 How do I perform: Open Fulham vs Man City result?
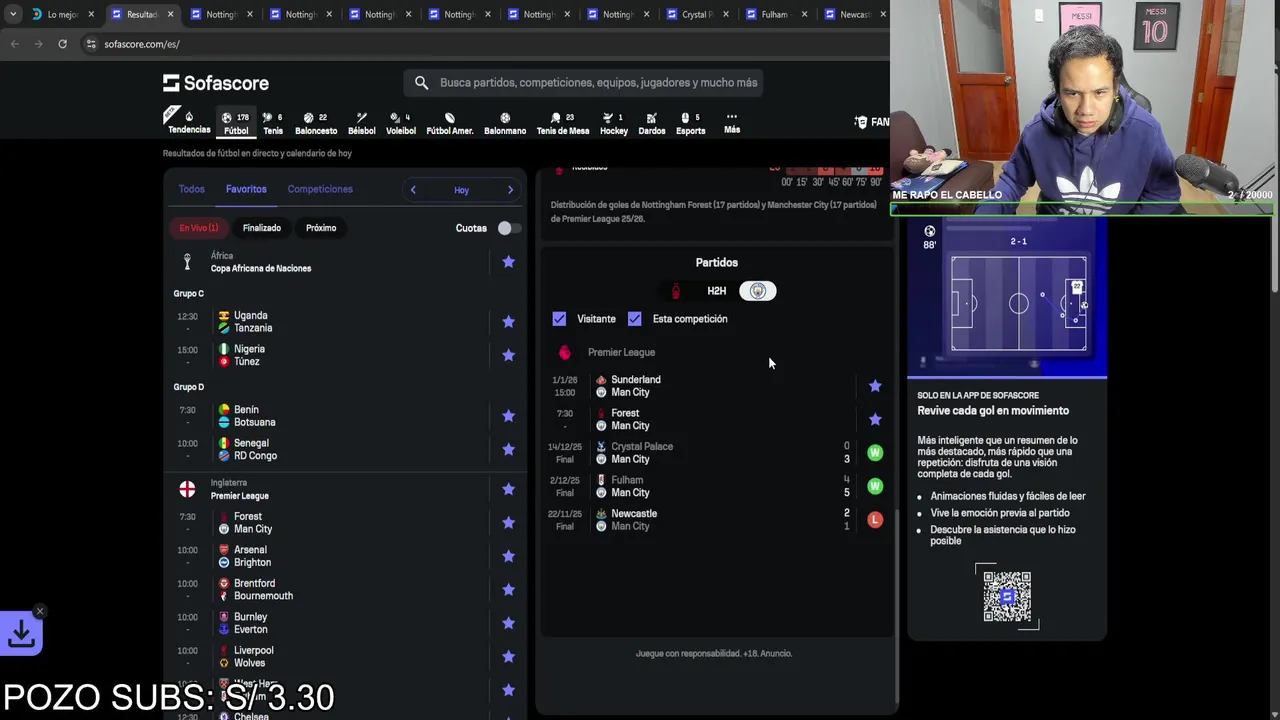coord(716,486)
